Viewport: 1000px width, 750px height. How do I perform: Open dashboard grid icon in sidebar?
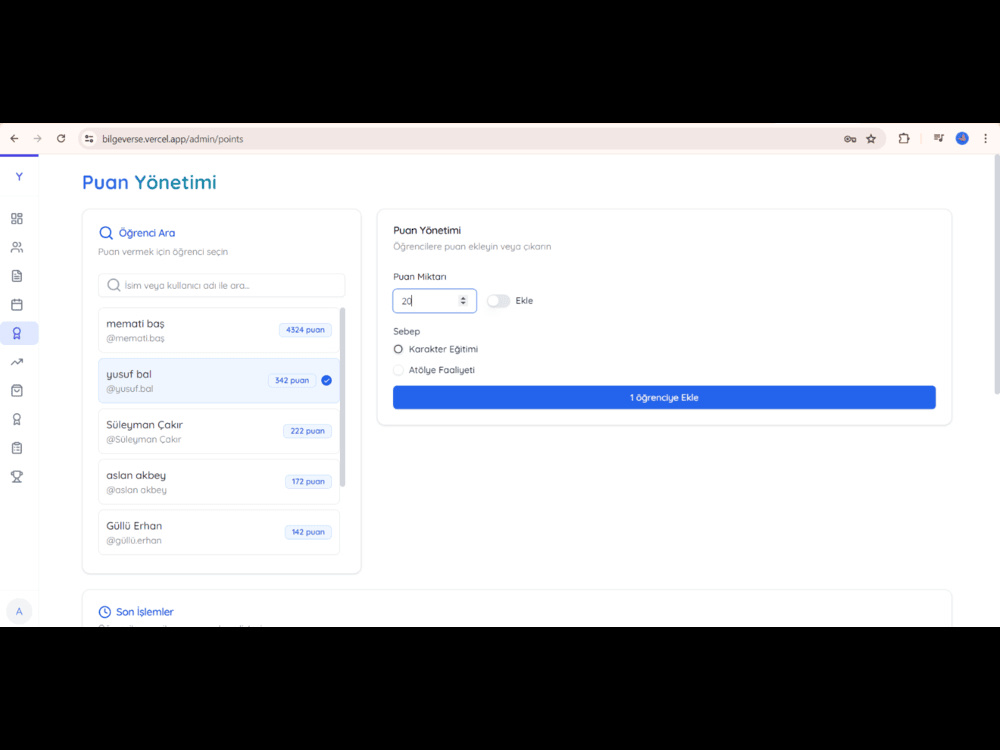[x=17, y=219]
